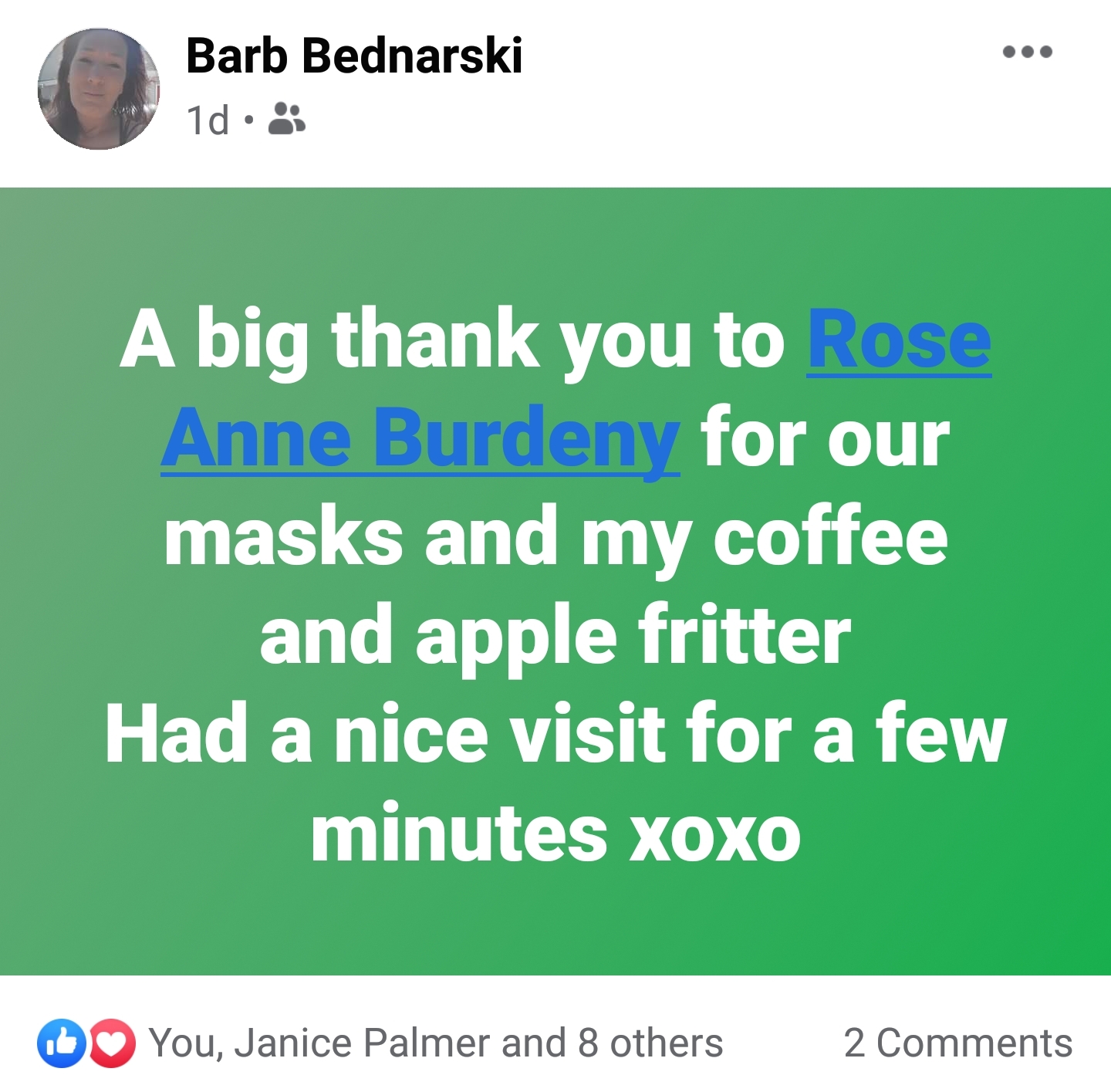Open the Barb Bednarski name link
Image resolution: width=1111 pixels, height=1092 pixels.
pos(354,56)
